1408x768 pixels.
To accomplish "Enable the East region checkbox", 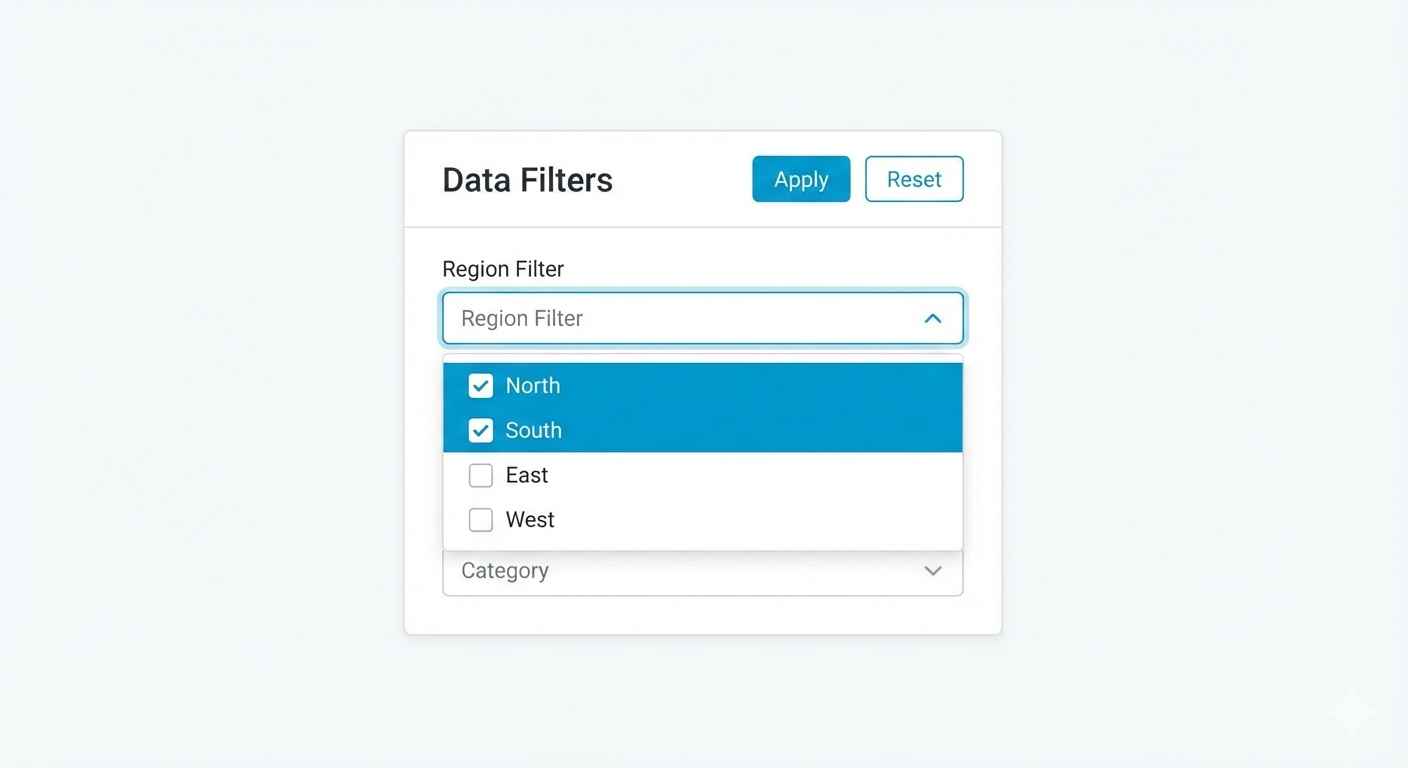I will [x=481, y=476].
